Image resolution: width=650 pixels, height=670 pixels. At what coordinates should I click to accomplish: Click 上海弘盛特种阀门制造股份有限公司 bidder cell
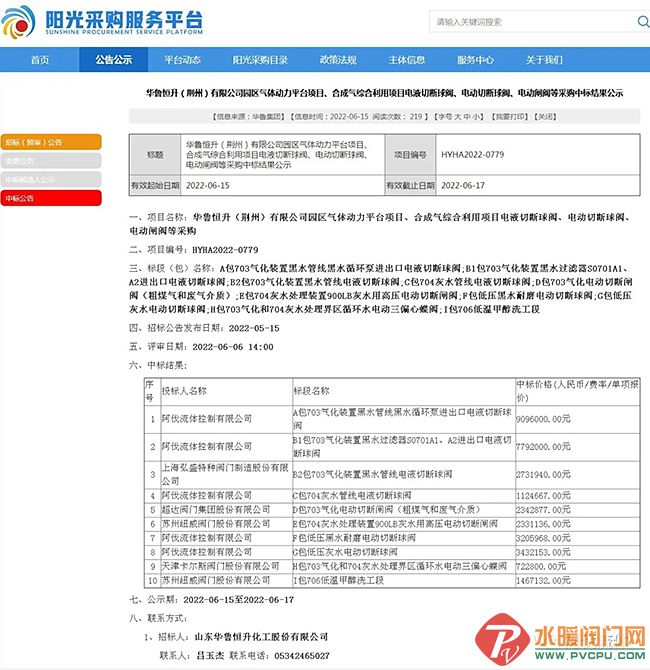tap(225, 474)
